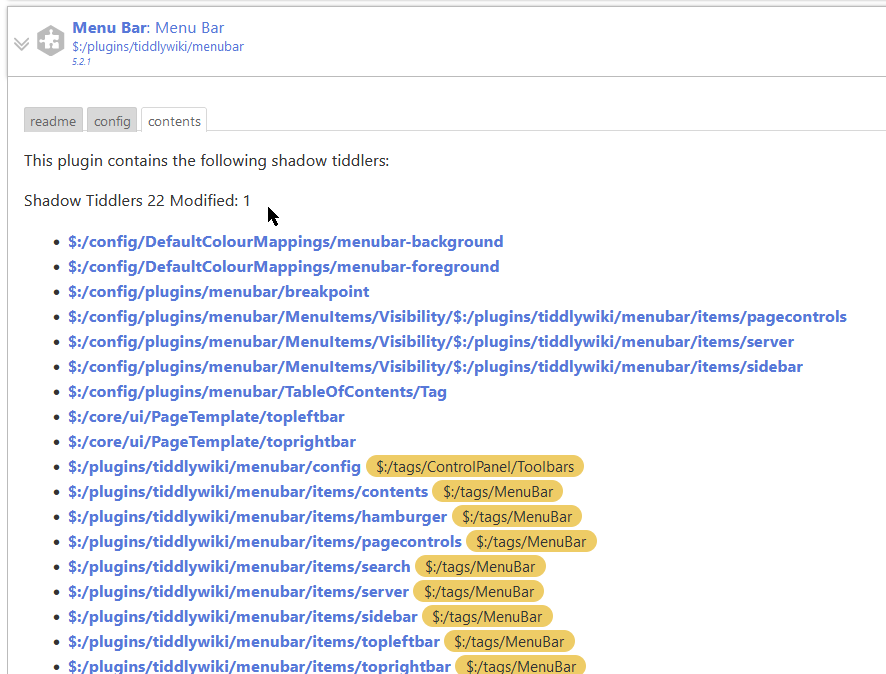Open Visibility sidebar config tiddler link
The image size is (886, 674).
[x=435, y=367]
